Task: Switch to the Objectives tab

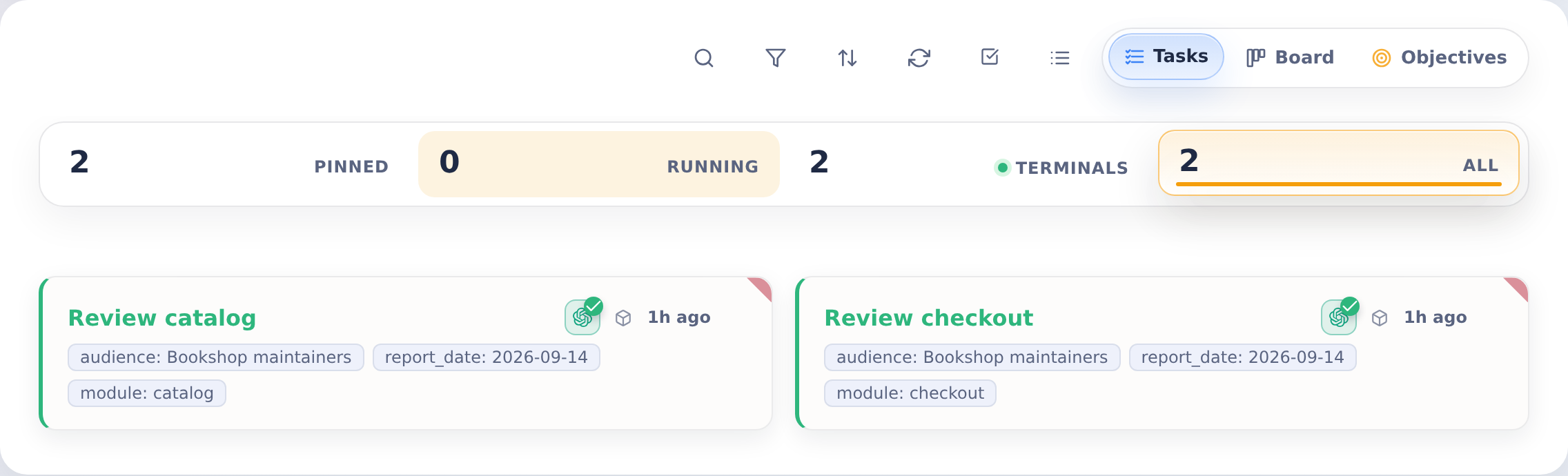Action: coord(1439,57)
